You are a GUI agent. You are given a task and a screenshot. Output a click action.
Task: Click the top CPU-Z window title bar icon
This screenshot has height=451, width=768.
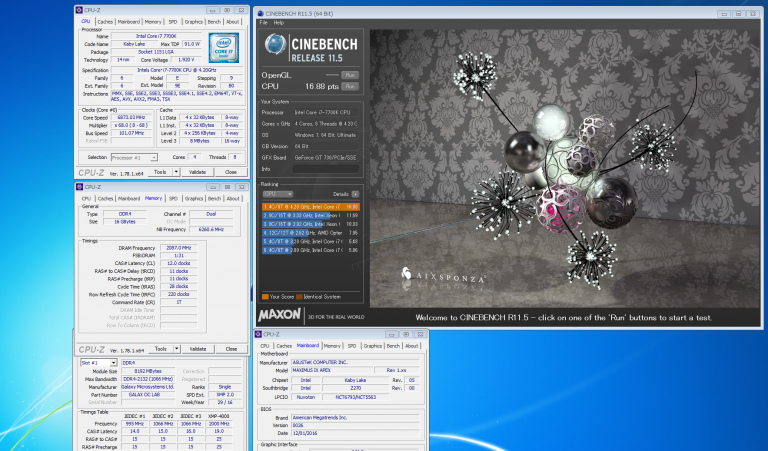[x=80, y=10]
